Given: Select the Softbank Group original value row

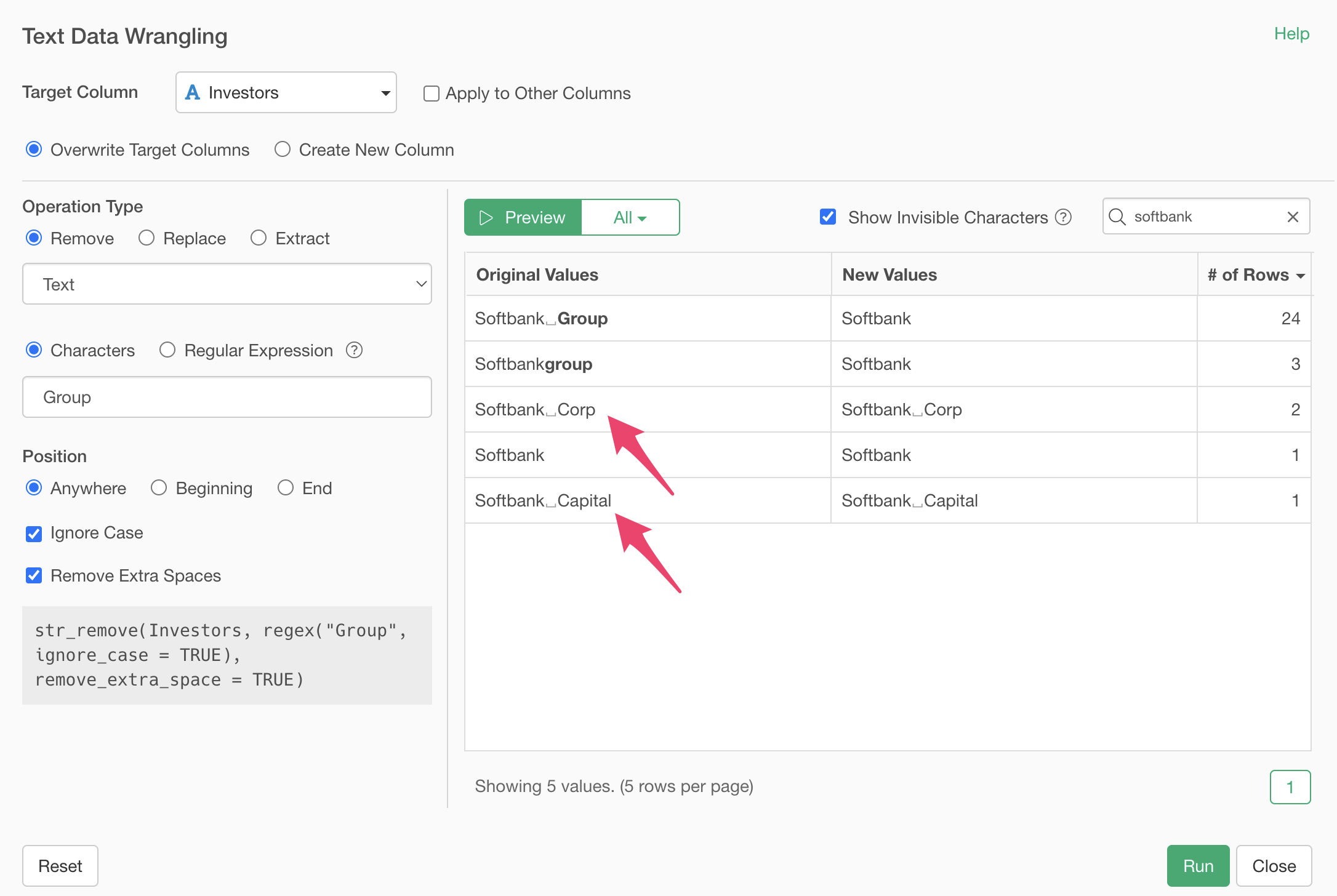Looking at the screenshot, I should (648, 319).
